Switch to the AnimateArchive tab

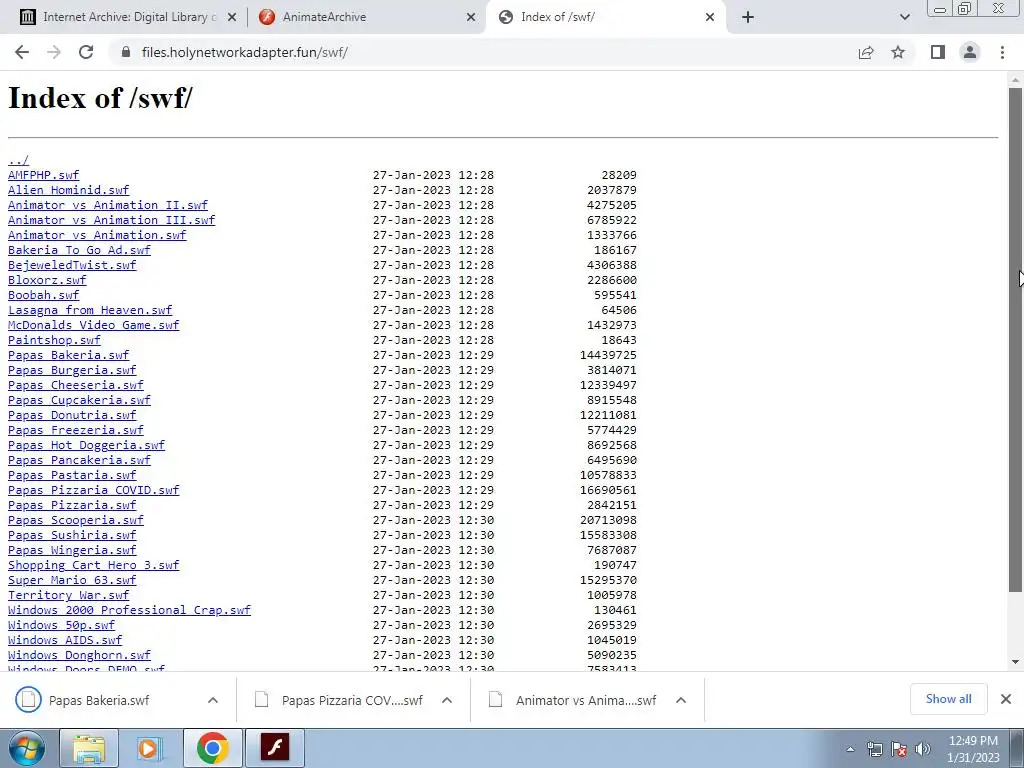tap(368, 17)
